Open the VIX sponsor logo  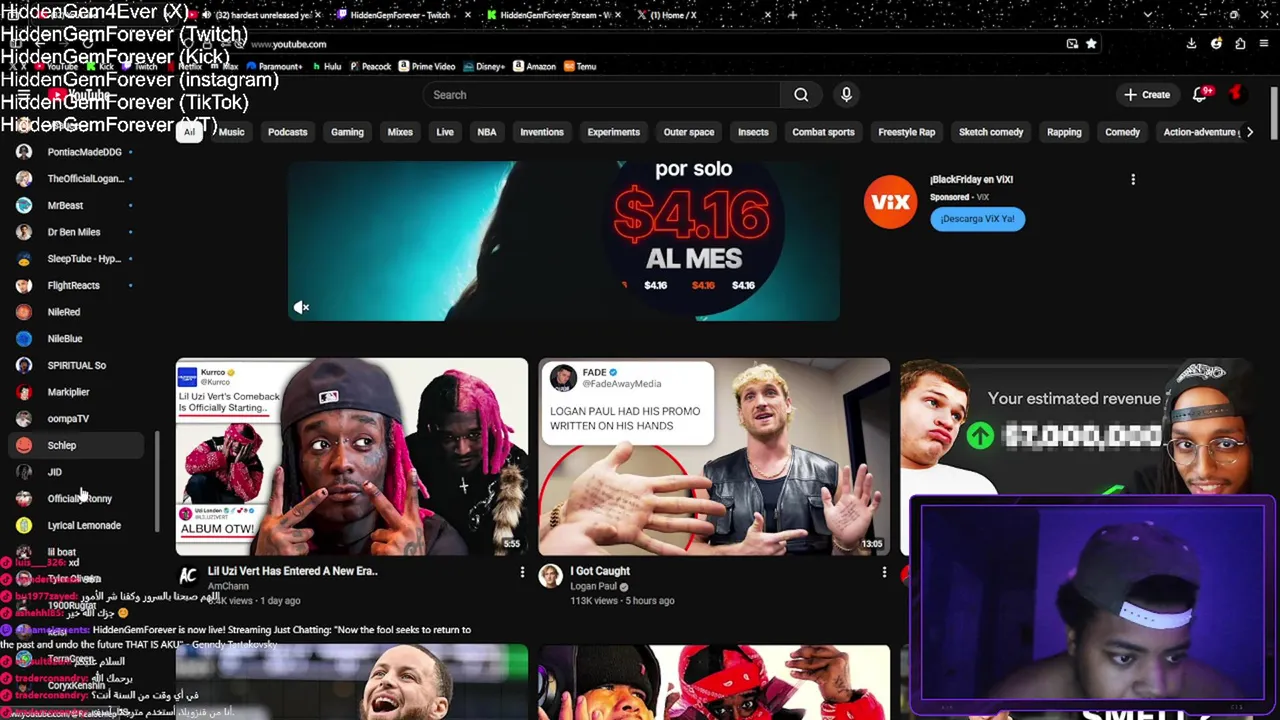pos(890,202)
